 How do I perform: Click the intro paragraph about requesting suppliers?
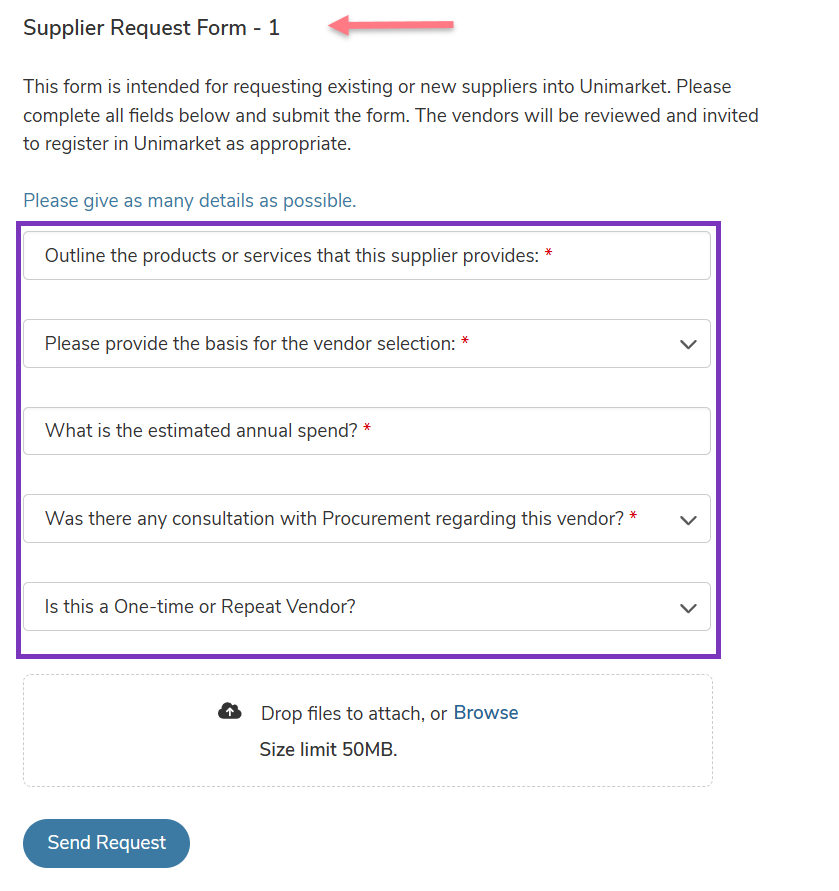tap(391, 115)
